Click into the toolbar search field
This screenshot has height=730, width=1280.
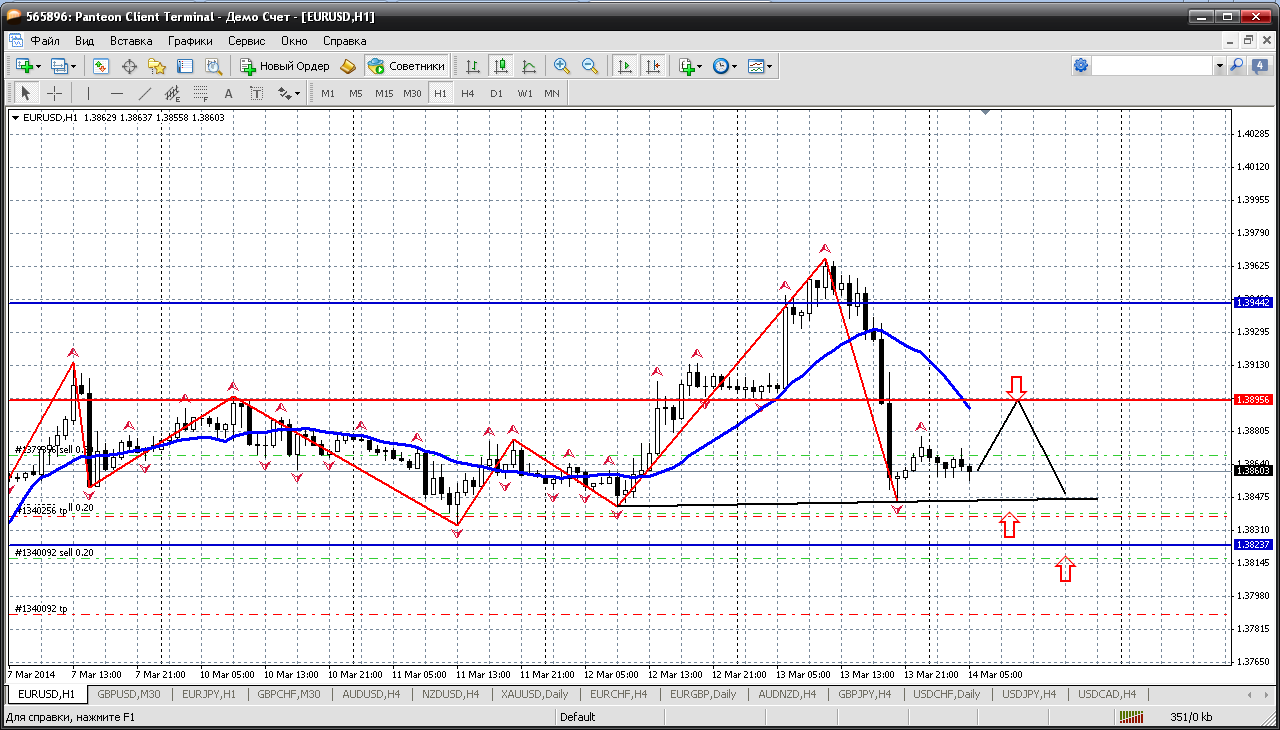pos(1151,66)
